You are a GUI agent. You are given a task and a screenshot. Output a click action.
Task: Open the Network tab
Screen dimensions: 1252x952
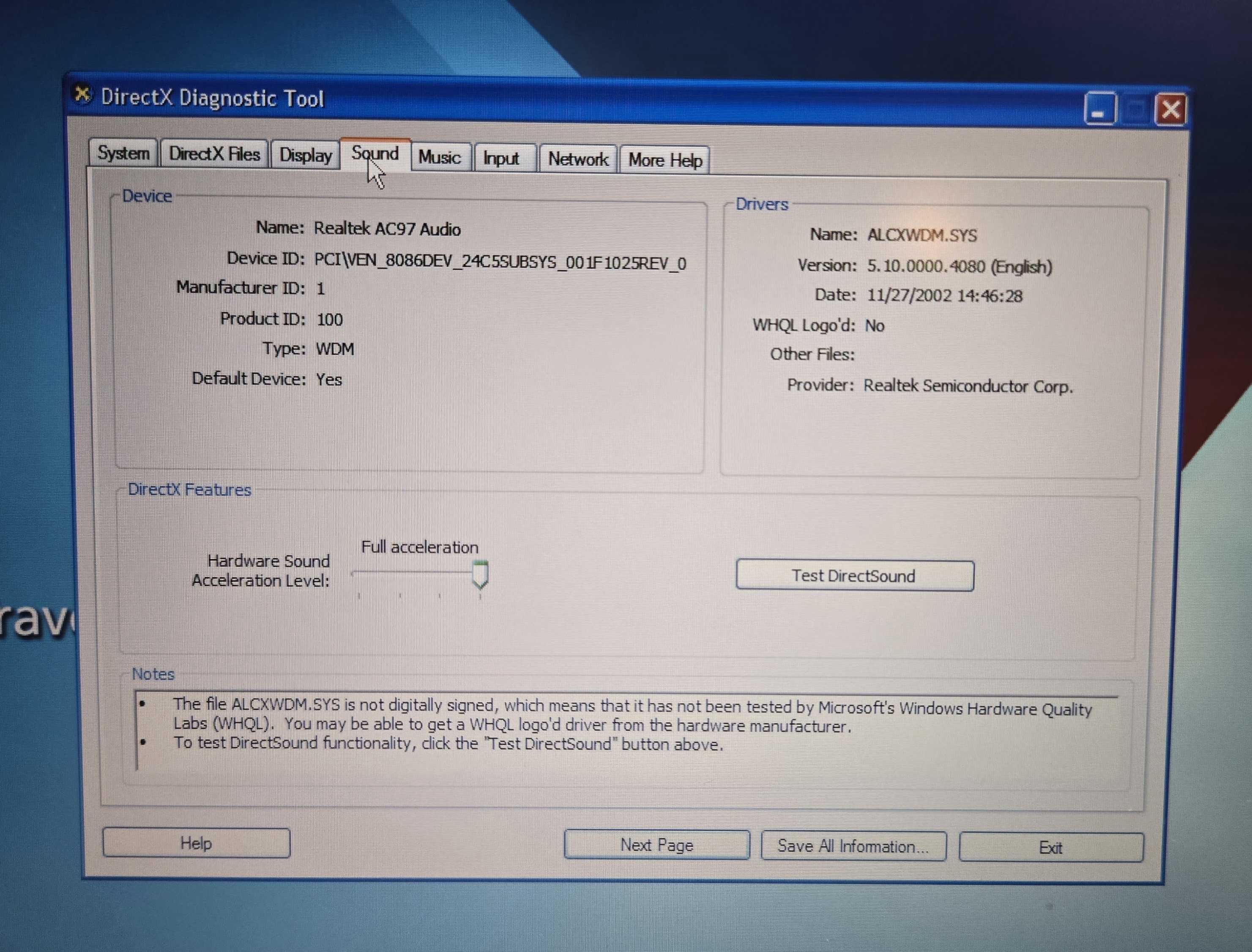578,159
